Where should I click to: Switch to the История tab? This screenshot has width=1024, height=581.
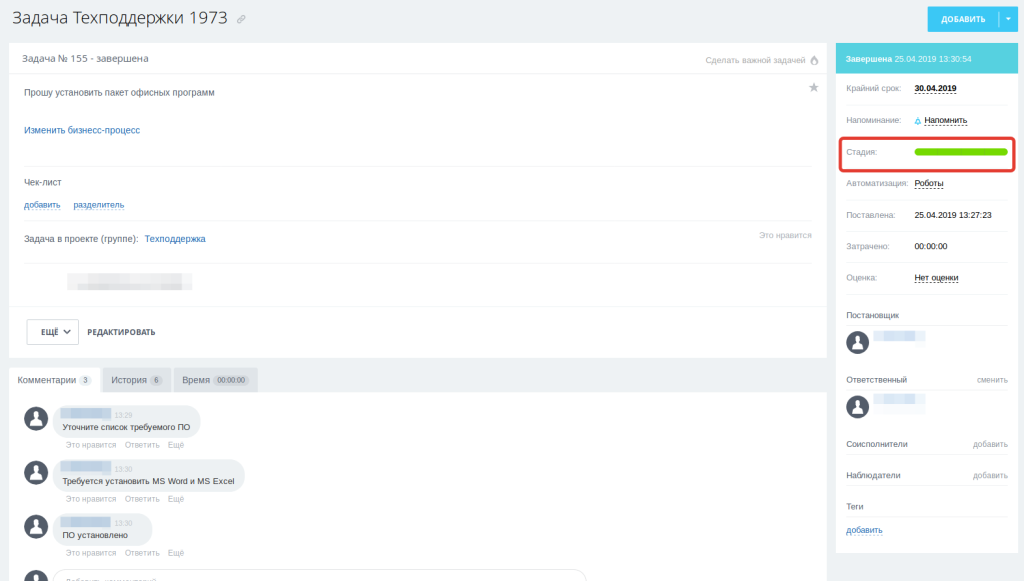[136, 380]
